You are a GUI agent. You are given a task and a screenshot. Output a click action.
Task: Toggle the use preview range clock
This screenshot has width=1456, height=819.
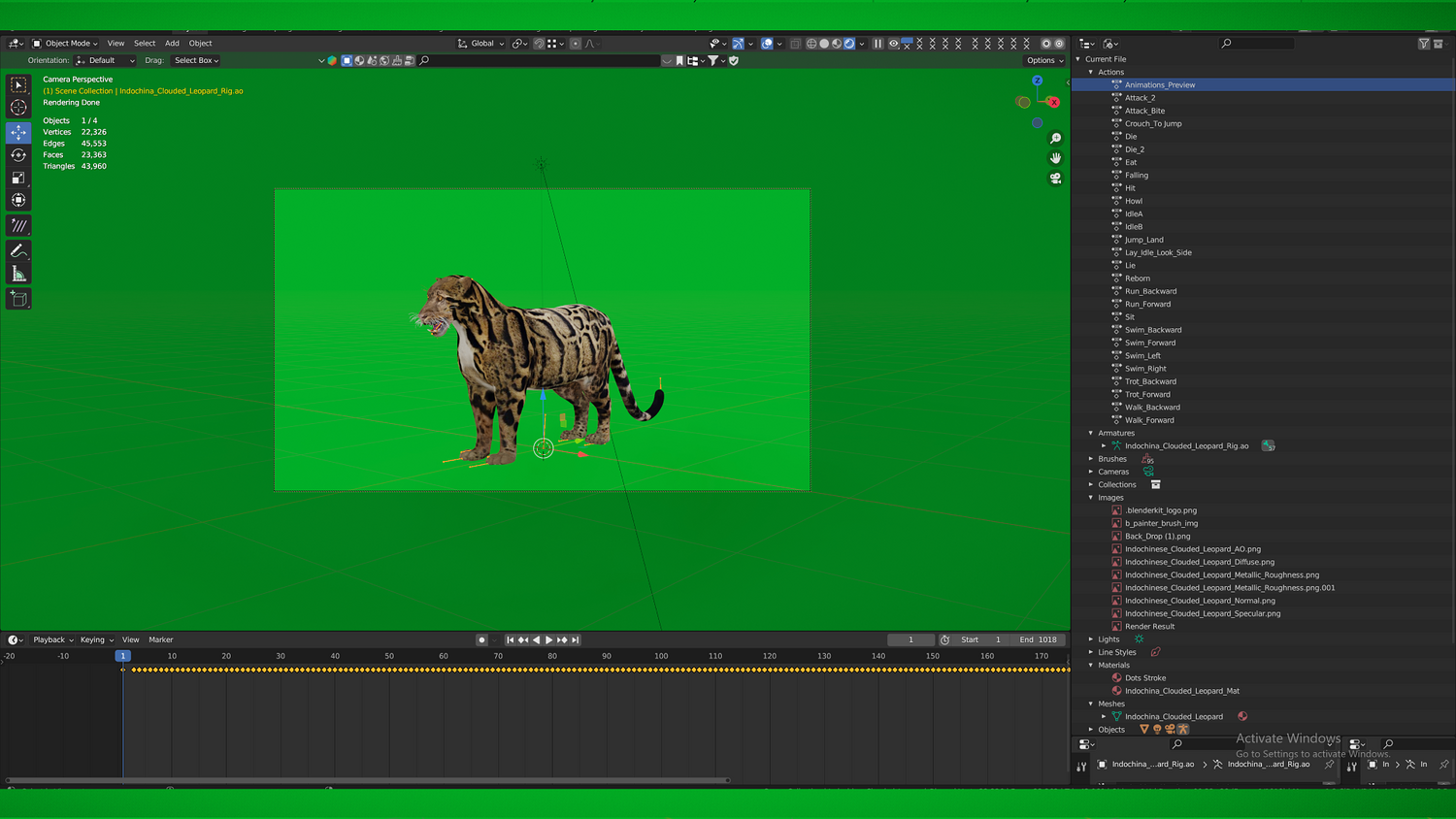coord(945,640)
